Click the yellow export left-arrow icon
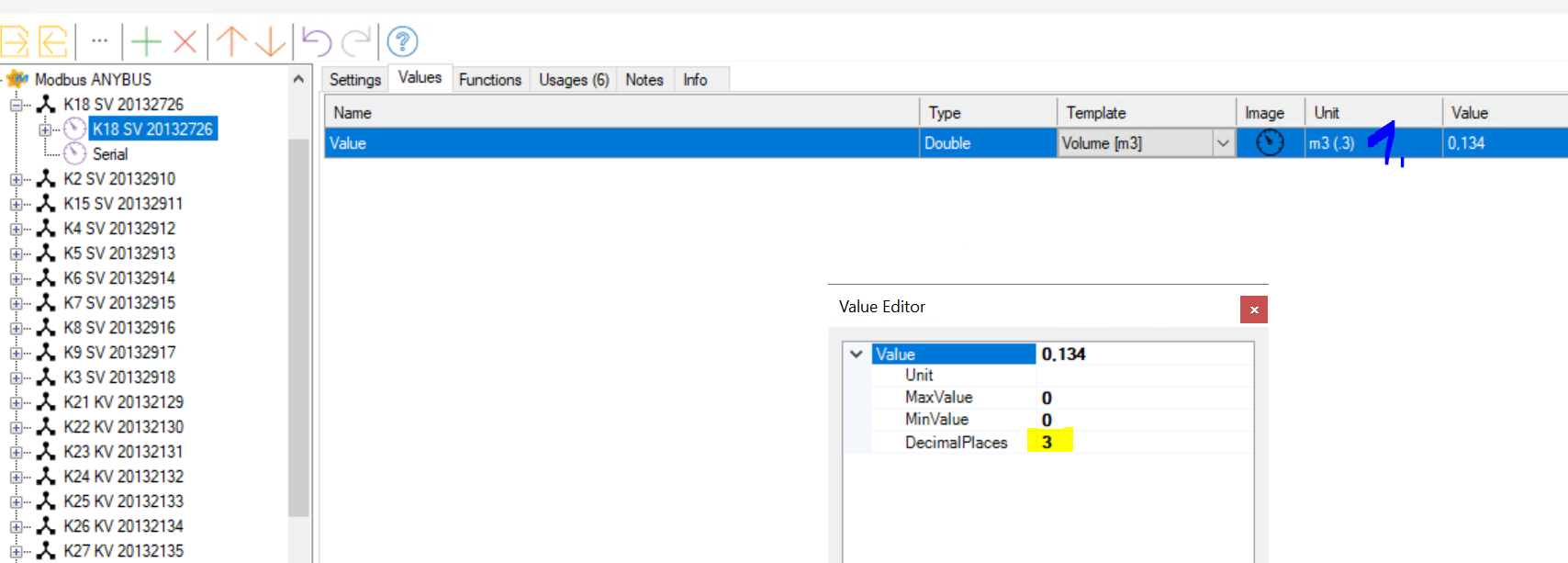This screenshot has height=563, width=1568. click(53, 41)
